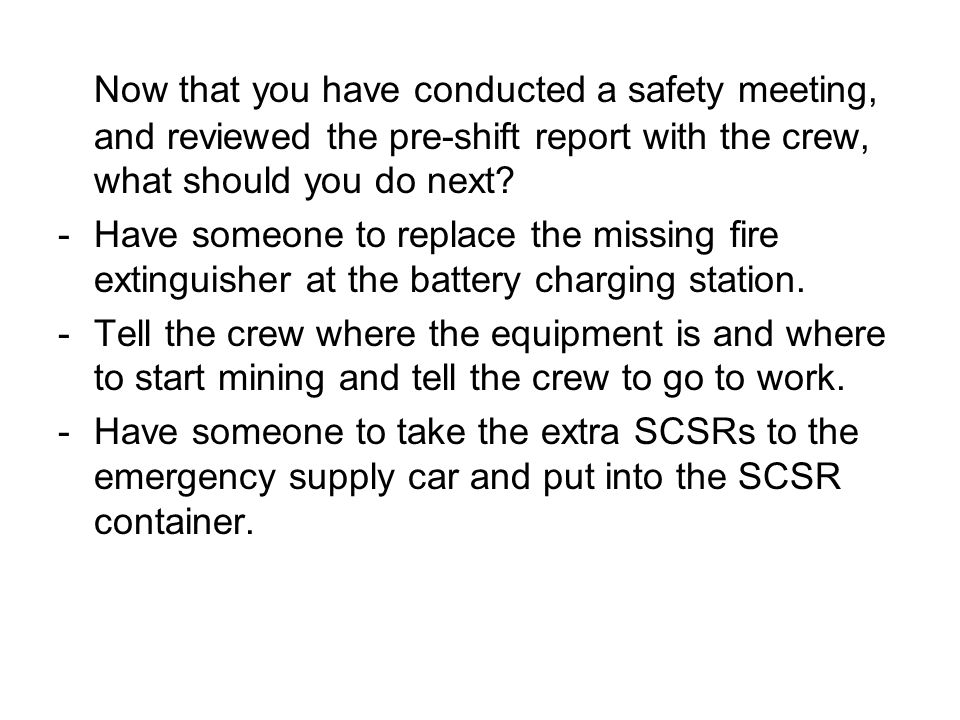Click the question text 'what should you do next?'

(x=304, y=181)
